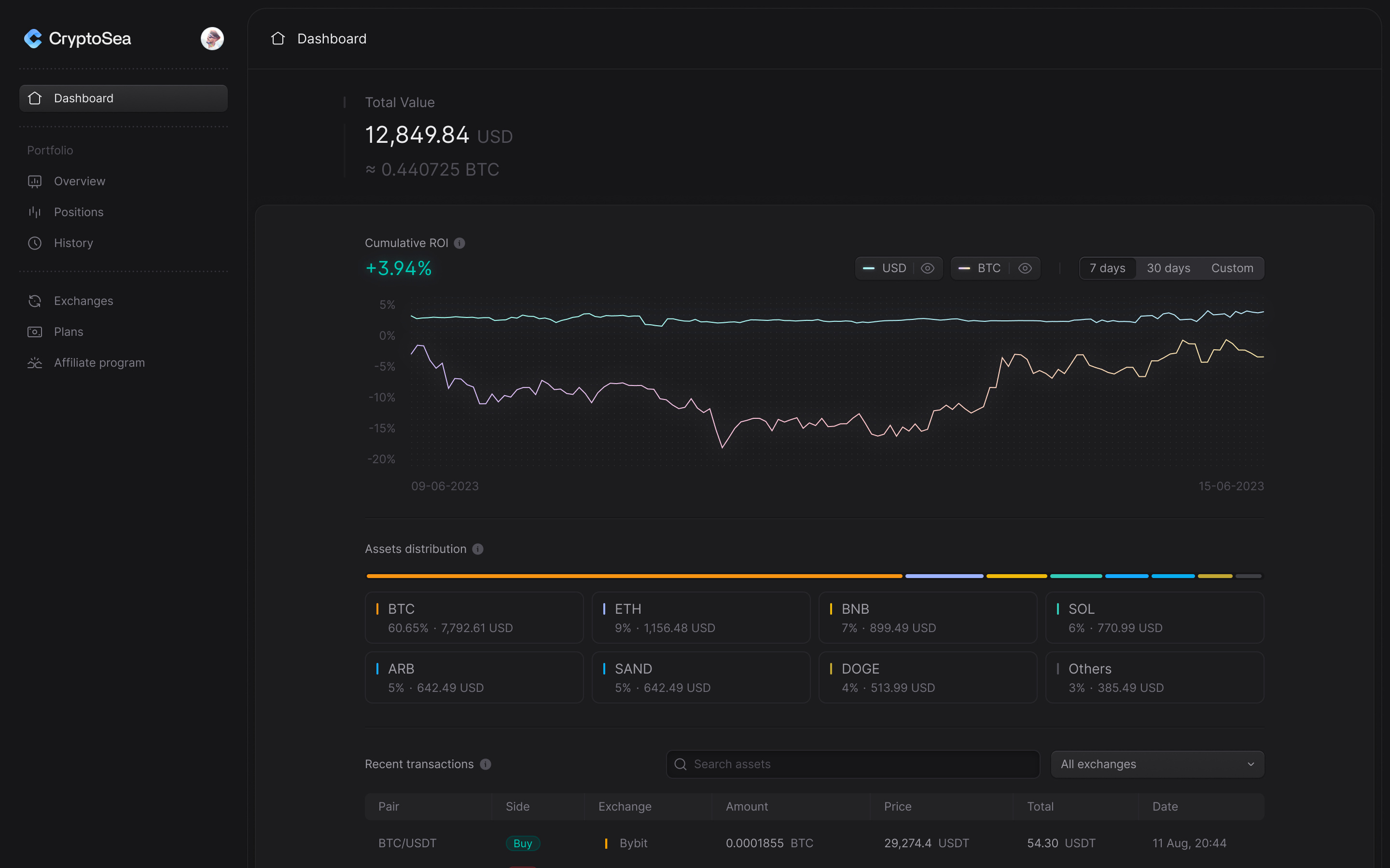Toggle BTC line visibility eye icon

[x=1025, y=268]
